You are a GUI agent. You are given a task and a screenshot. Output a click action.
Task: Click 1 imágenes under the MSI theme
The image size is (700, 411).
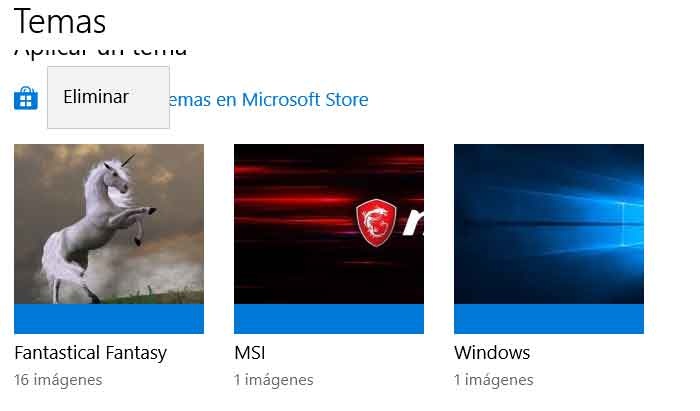(x=274, y=380)
